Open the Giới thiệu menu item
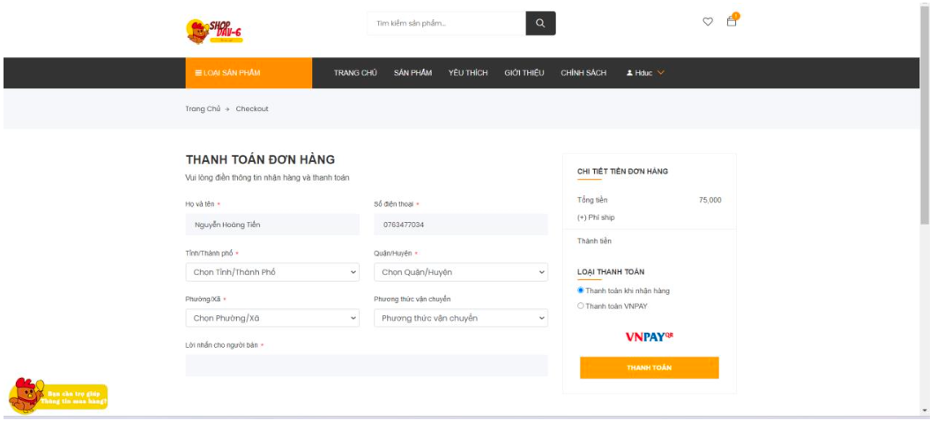Viewport: 936px width, 422px height. (x=524, y=73)
